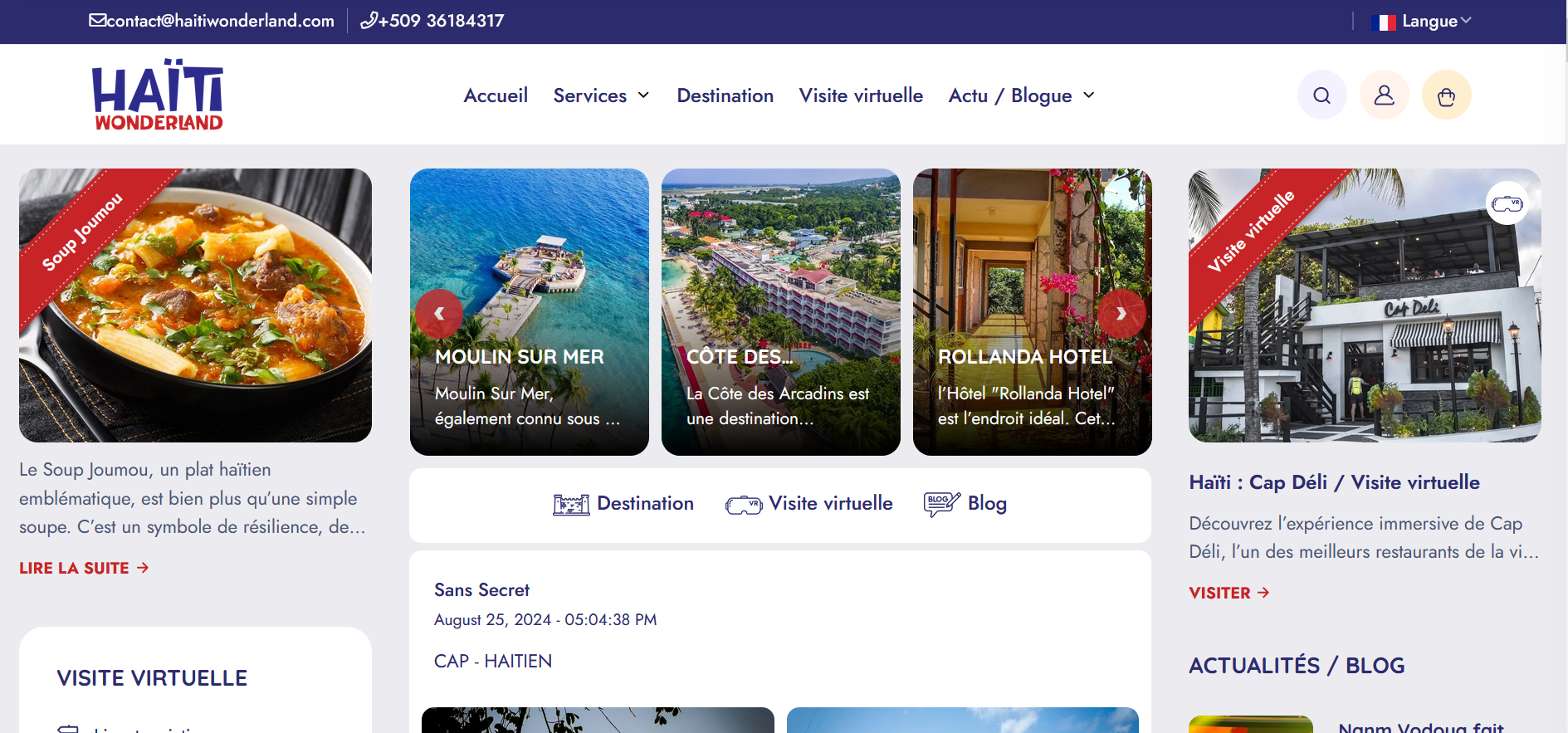The height and width of the screenshot is (733, 1568).
Task: Click the French flag icon
Action: pos(1385,22)
